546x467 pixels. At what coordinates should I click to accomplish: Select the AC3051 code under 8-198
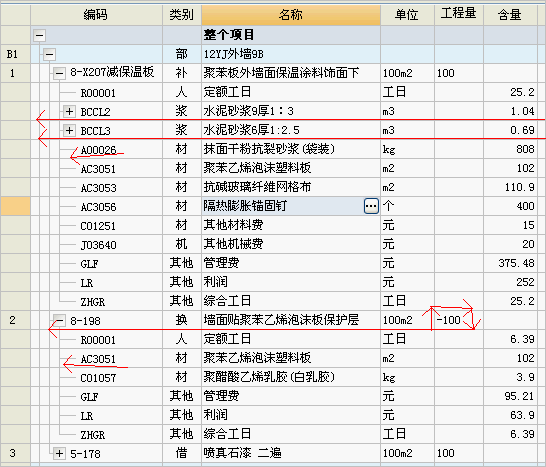[x=98, y=359]
